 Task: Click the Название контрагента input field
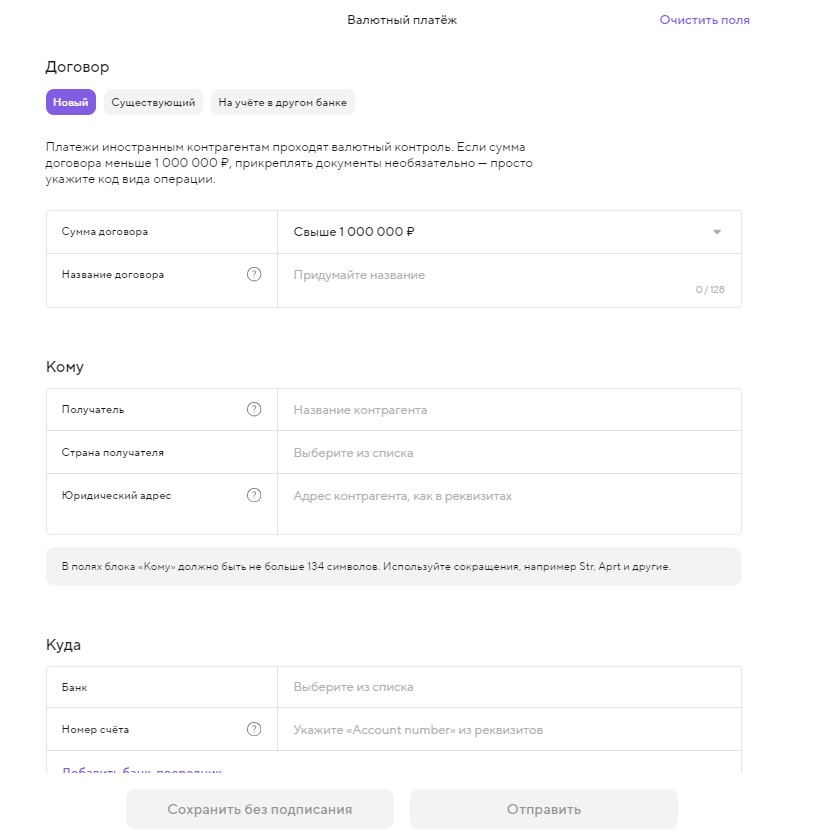[508, 410]
